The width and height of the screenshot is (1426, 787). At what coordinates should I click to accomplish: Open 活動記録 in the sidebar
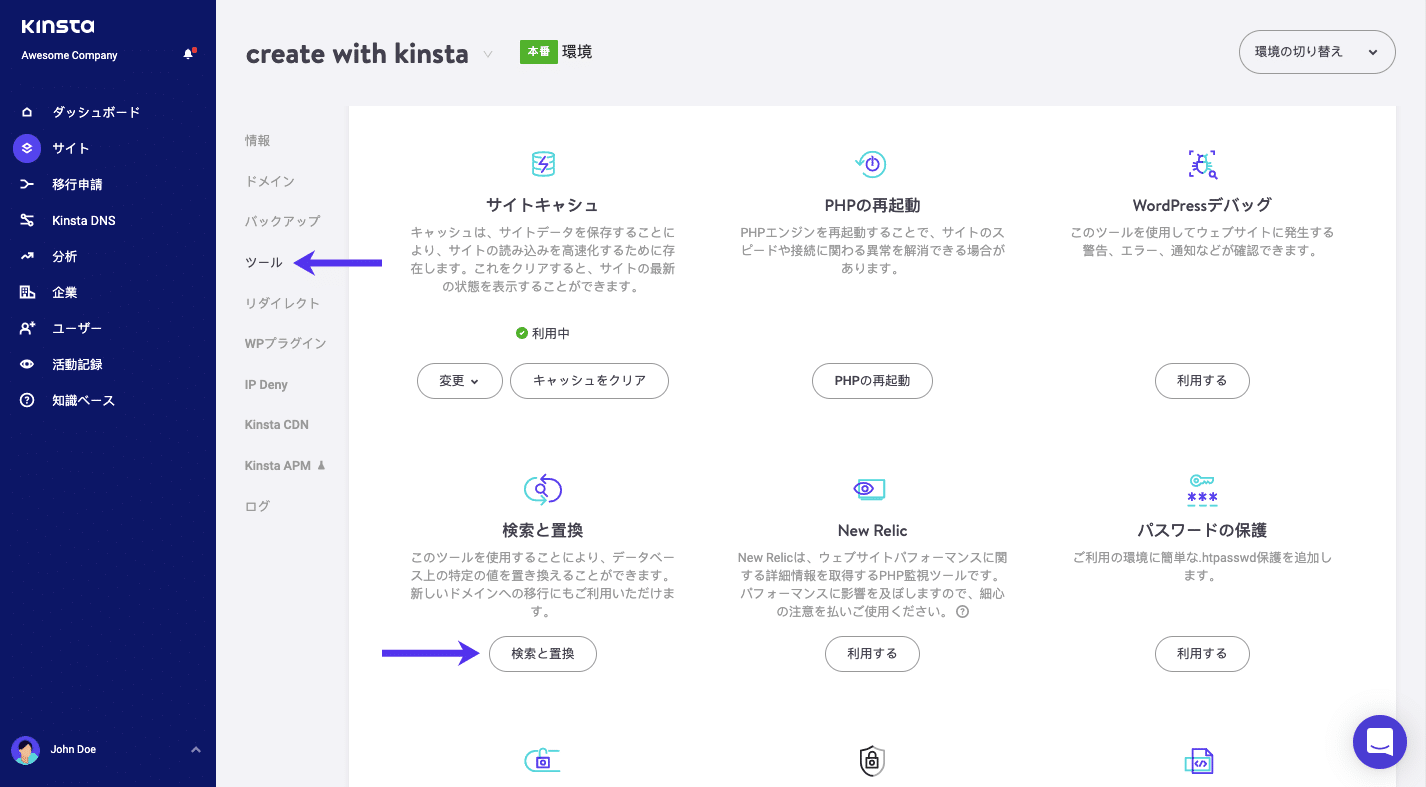77,364
